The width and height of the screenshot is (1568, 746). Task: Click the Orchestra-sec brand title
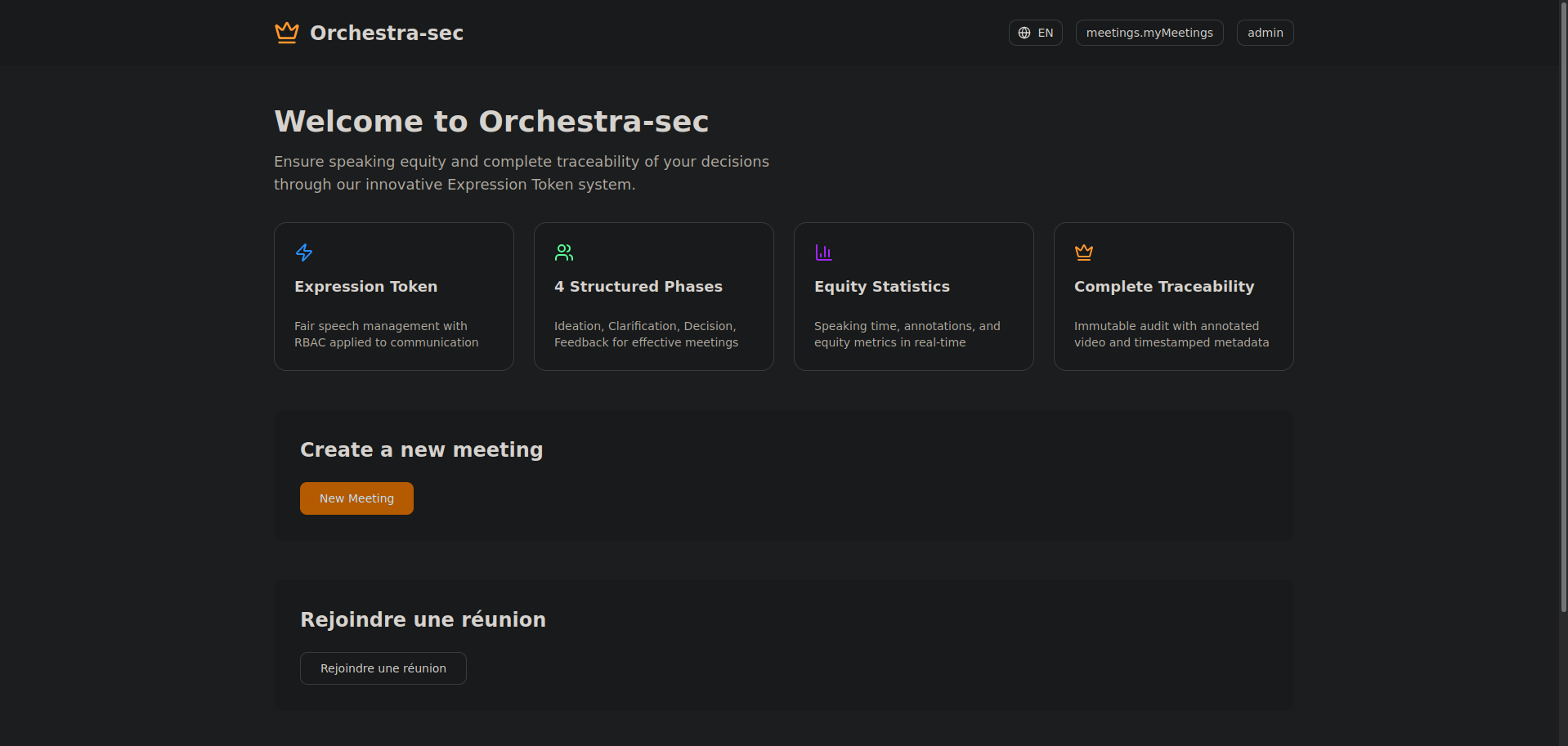[386, 33]
